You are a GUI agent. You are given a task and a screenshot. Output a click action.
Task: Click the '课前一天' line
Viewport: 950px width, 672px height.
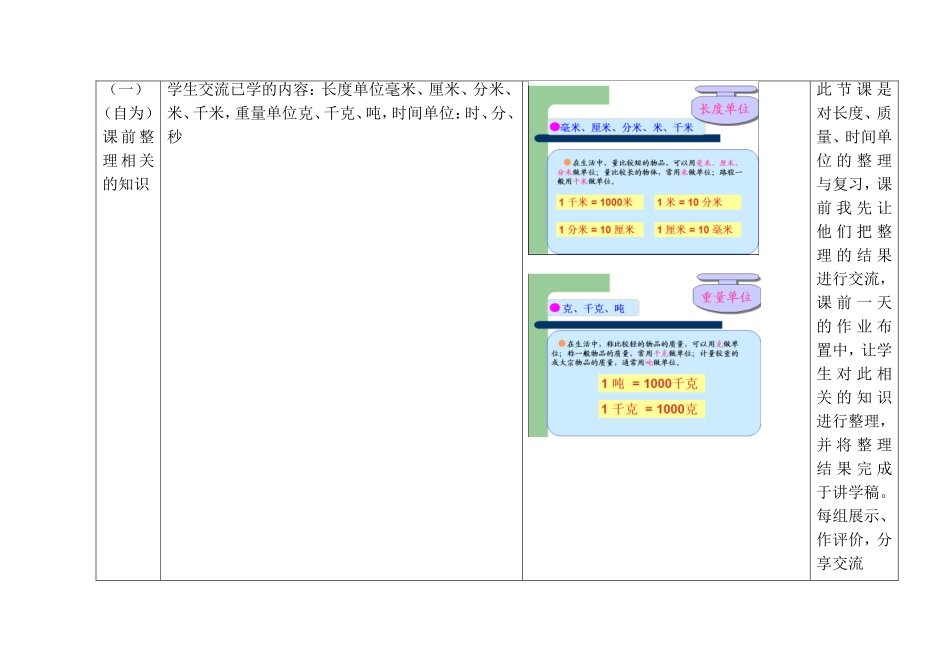tap(854, 302)
